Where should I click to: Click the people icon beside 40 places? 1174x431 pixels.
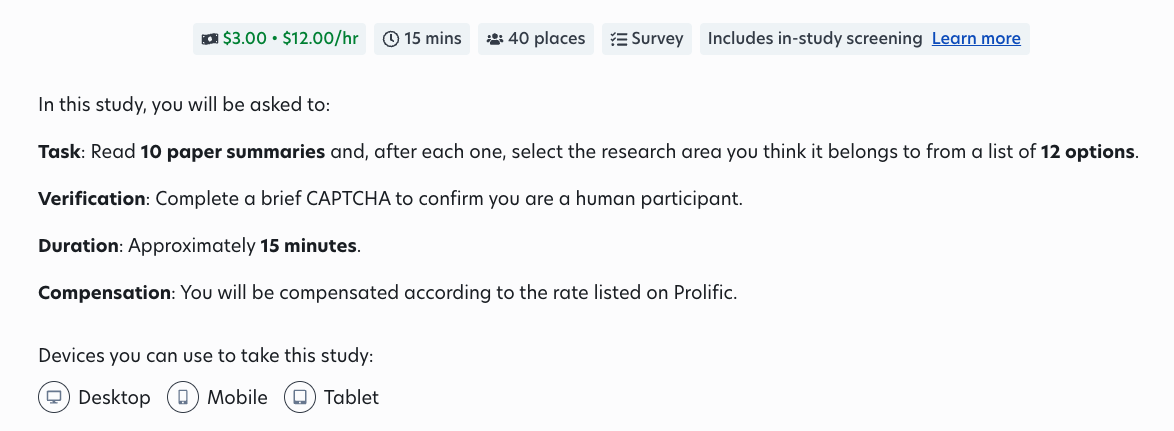(x=494, y=39)
